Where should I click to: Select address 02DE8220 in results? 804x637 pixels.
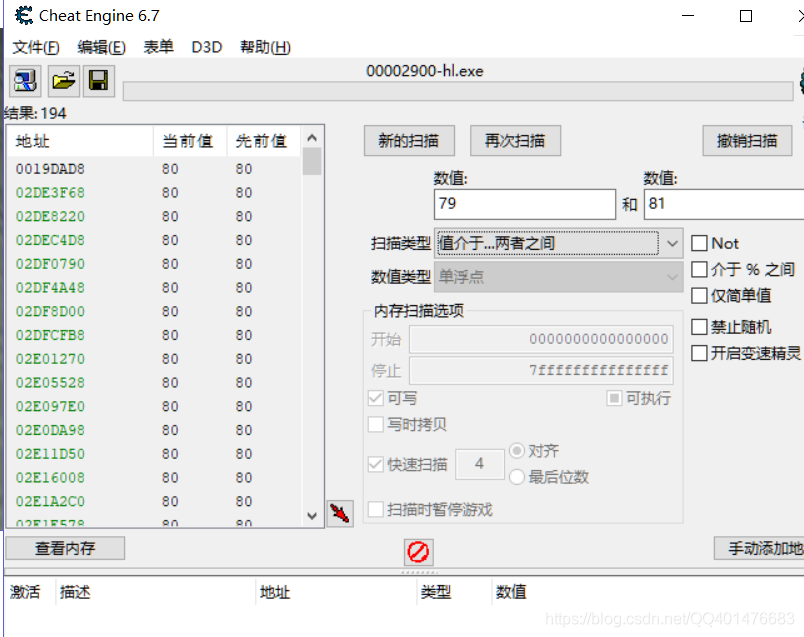pos(50,216)
